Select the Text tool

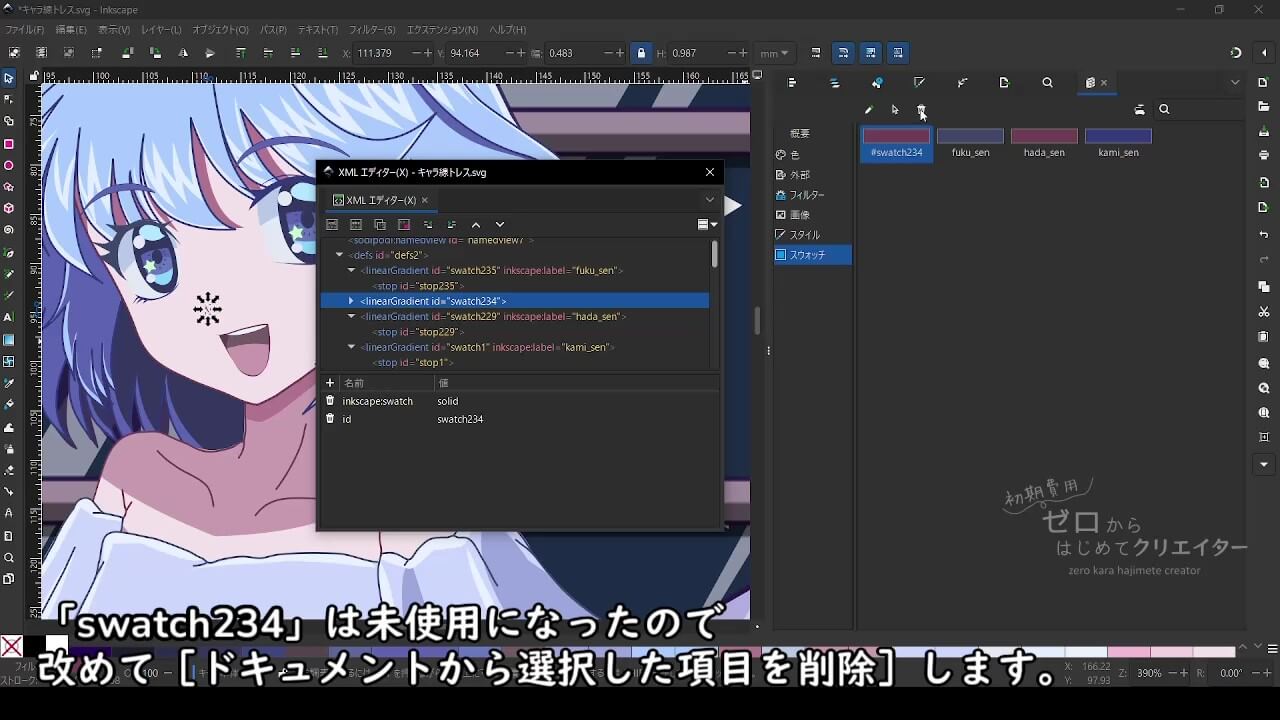point(9,317)
